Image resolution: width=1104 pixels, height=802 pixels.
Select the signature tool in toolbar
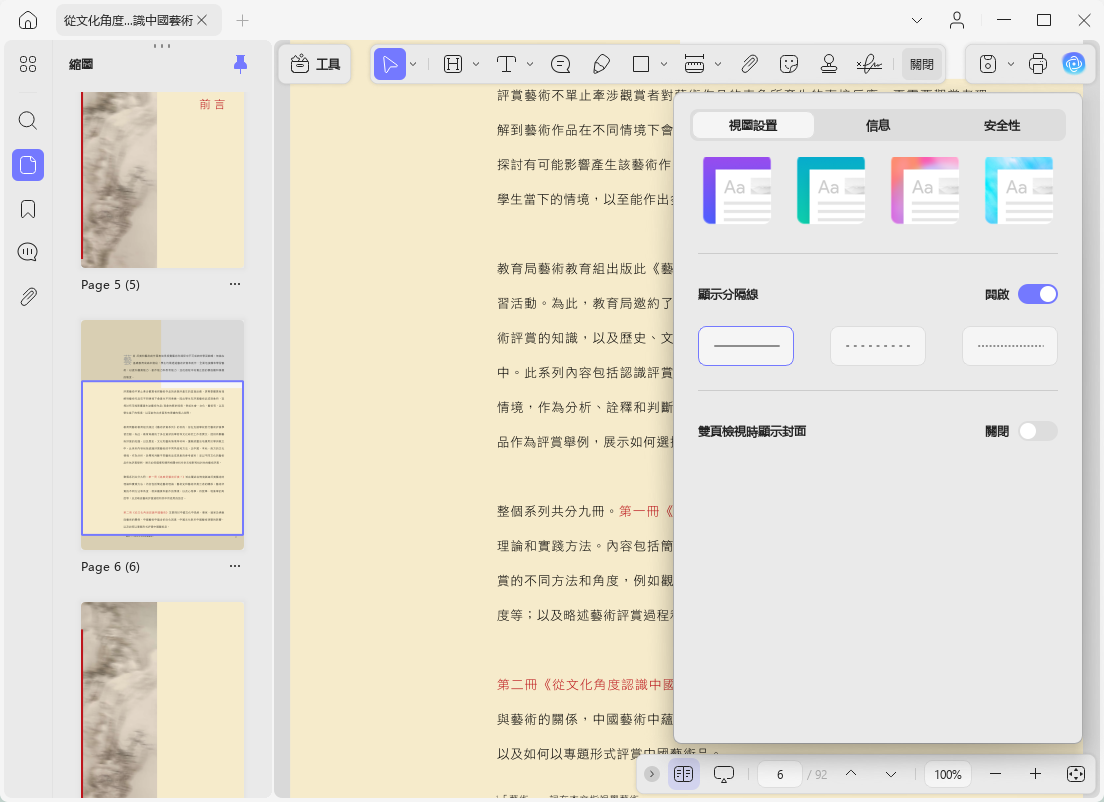coord(869,64)
